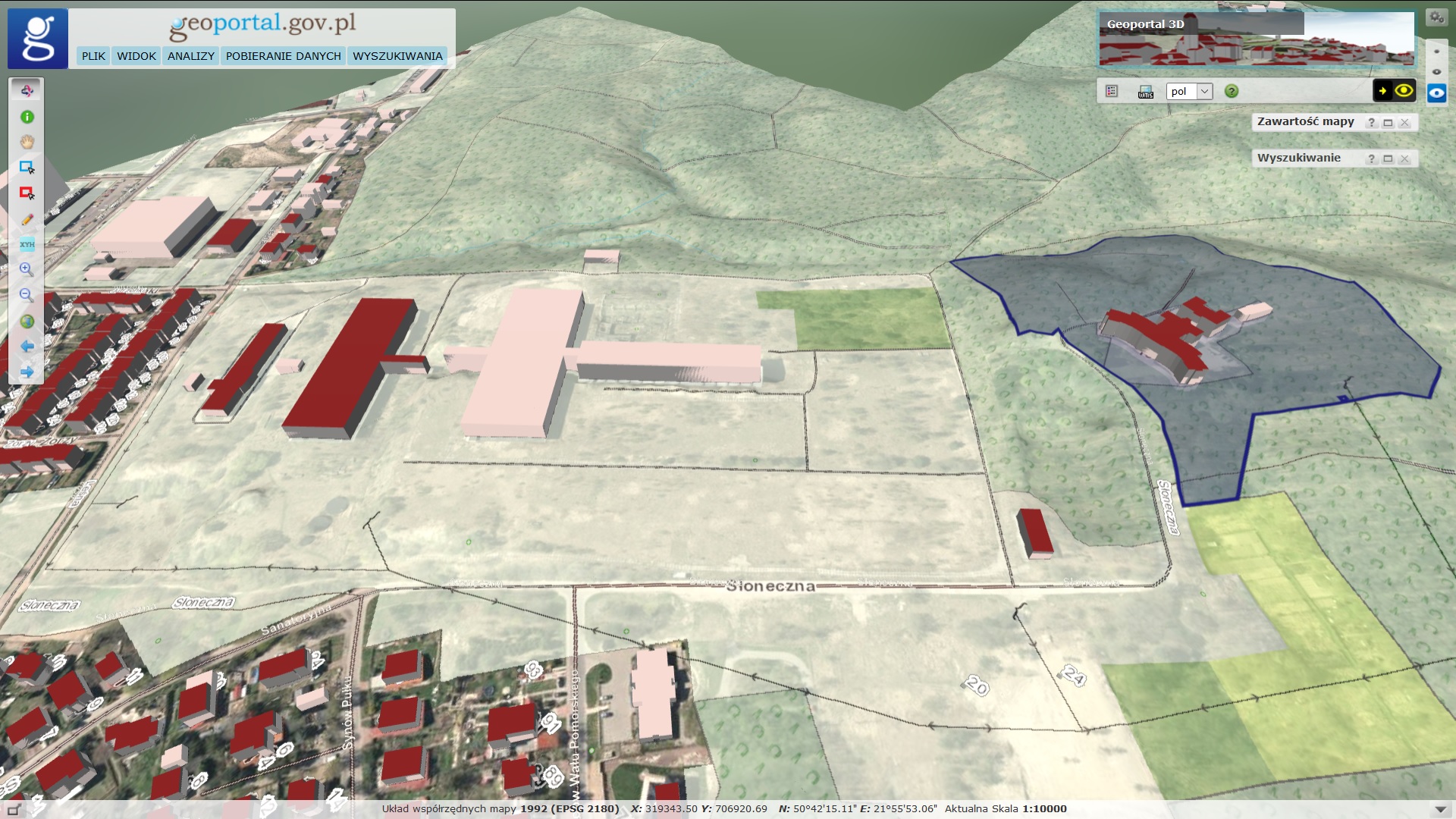This screenshot has width=1456, height=819.
Task: Click the yellow arrow accessibility button
Action: click(1382, 91)
